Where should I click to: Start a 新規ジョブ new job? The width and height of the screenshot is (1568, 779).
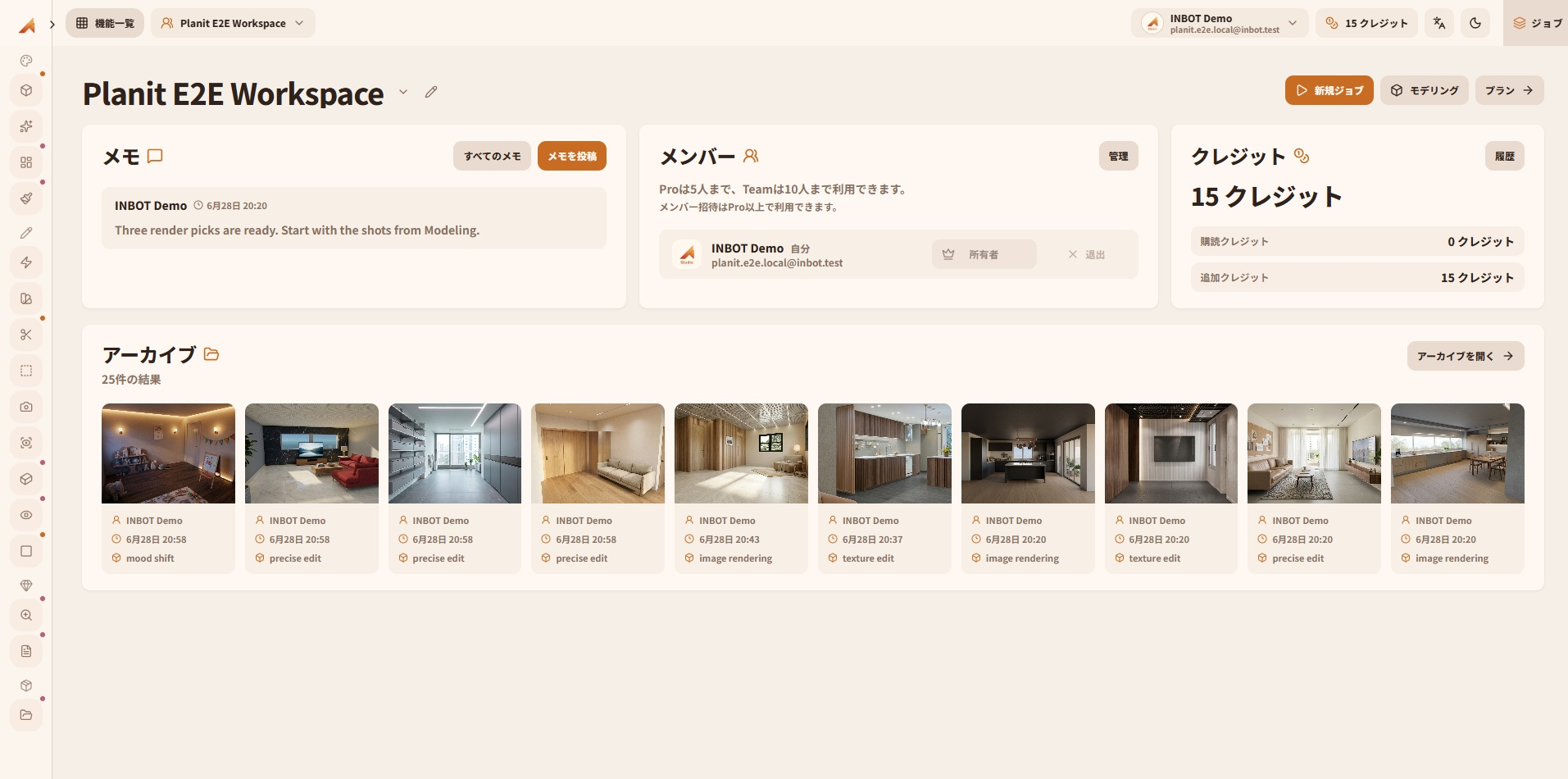[1329, 90]
